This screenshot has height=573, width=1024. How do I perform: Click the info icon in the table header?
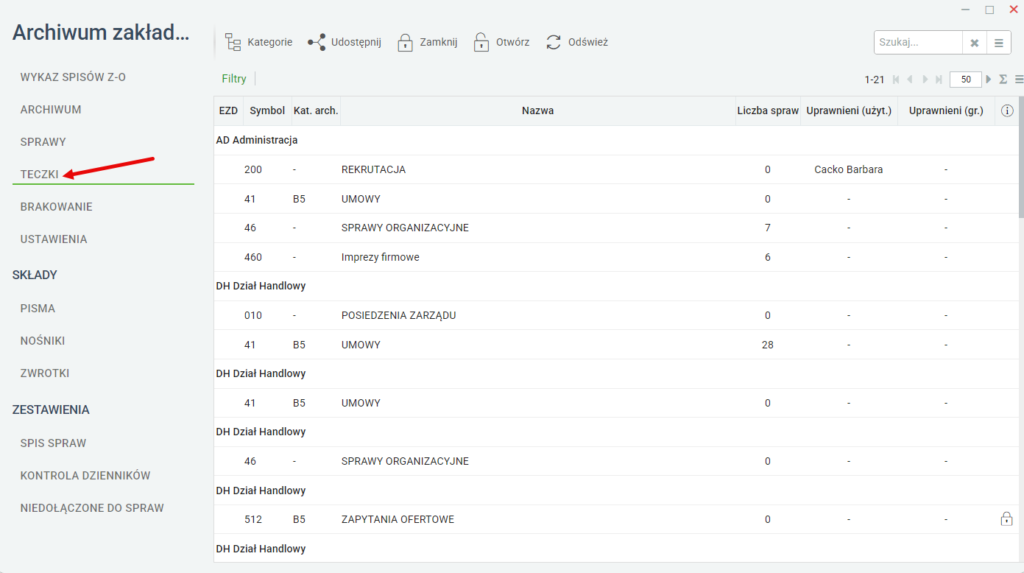(x=1007, y=110)
